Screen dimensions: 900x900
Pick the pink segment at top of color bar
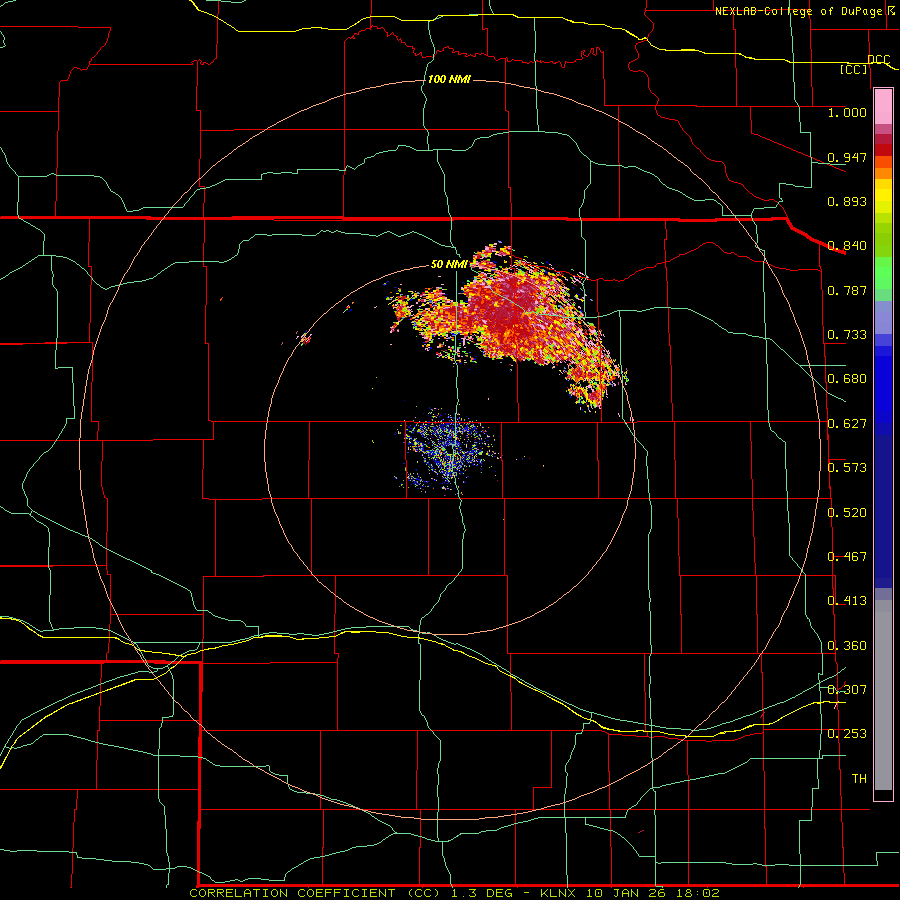[x=883, y=107]
